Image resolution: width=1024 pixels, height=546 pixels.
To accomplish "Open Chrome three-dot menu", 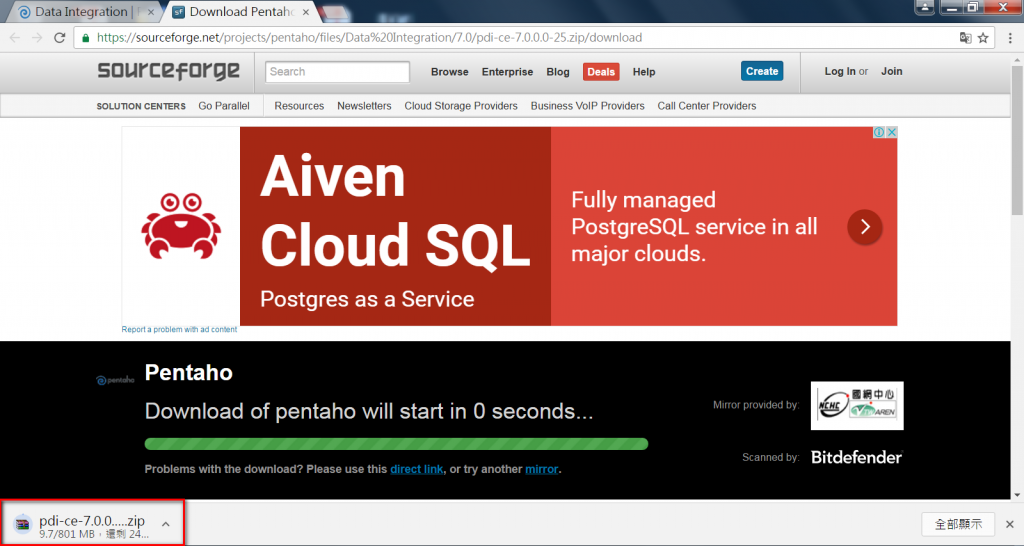I will tap(1010, 38).
